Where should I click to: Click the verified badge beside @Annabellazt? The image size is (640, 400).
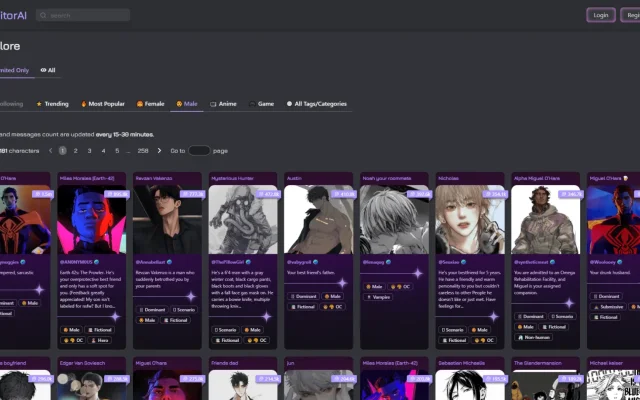tap(169, 262)
